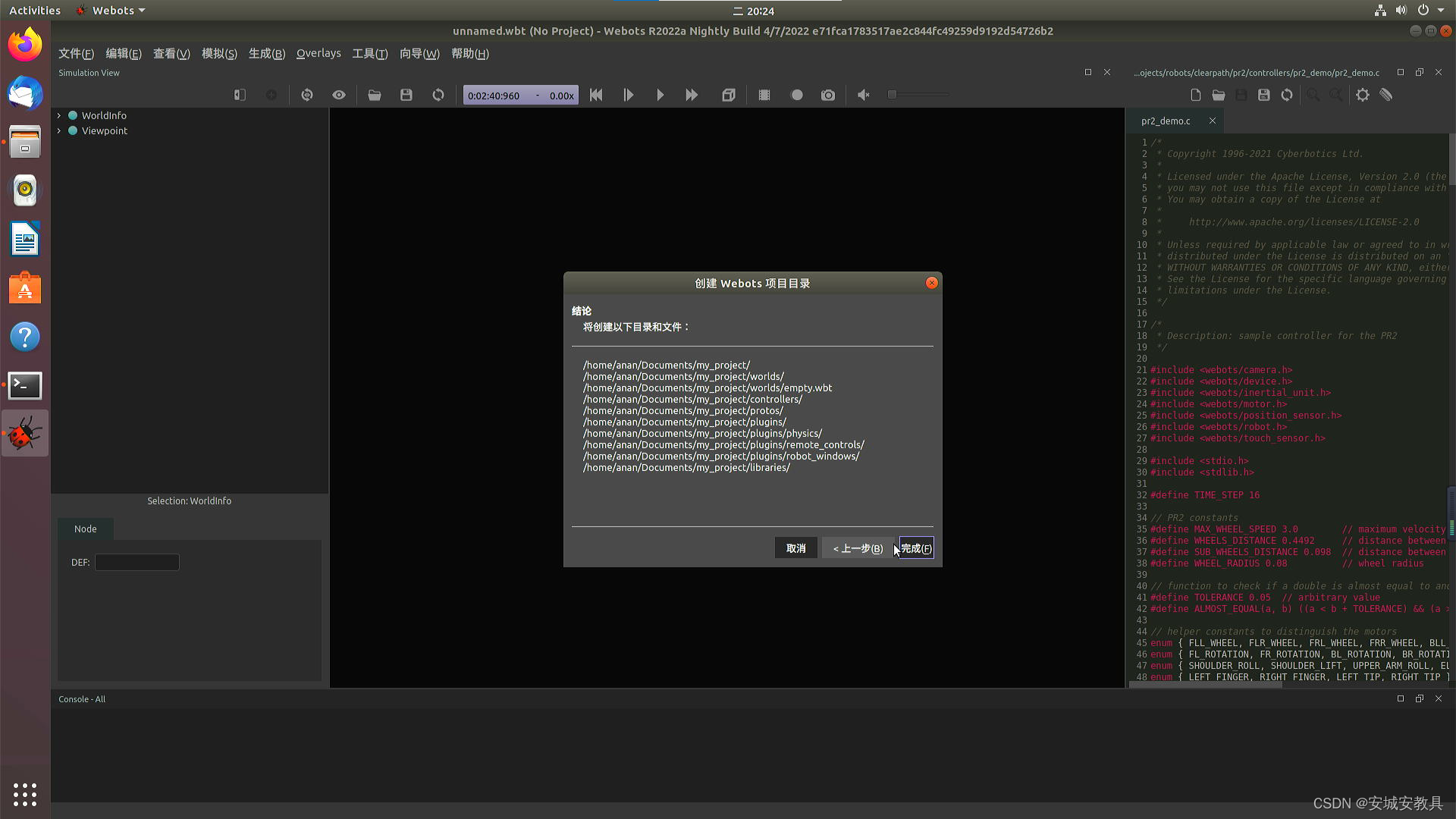Click the simulation time and speed display
Viewport: 1456px width, 819px height.
(521, 96)
